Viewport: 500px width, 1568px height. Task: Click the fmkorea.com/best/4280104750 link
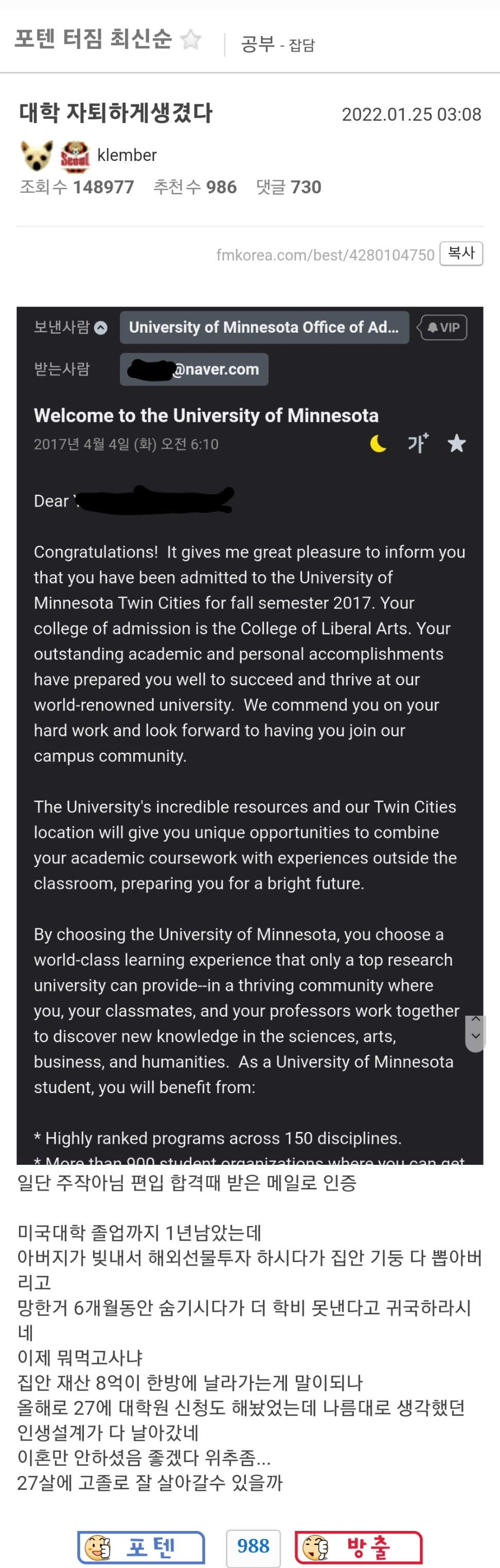click(325, 255)
